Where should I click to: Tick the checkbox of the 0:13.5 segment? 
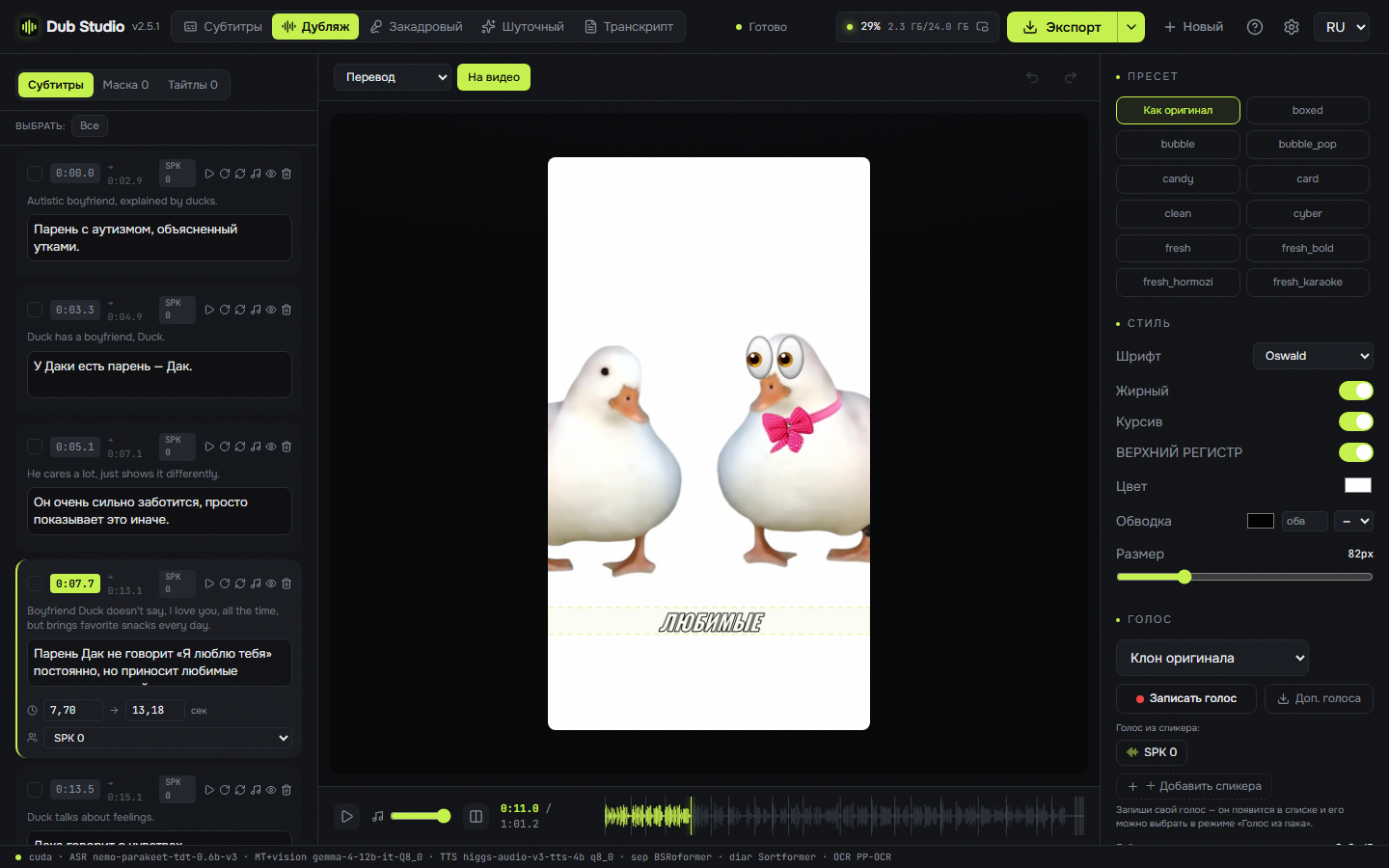click(35, 790)
